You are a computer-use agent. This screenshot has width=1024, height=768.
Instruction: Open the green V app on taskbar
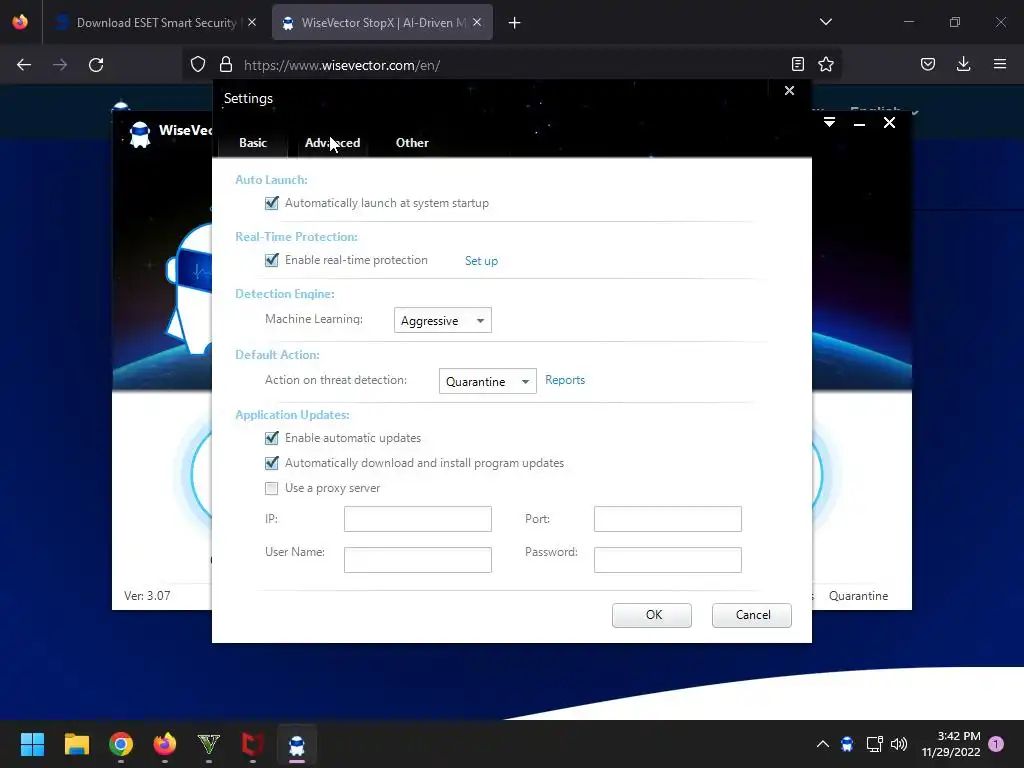click(x=209, y=744)
